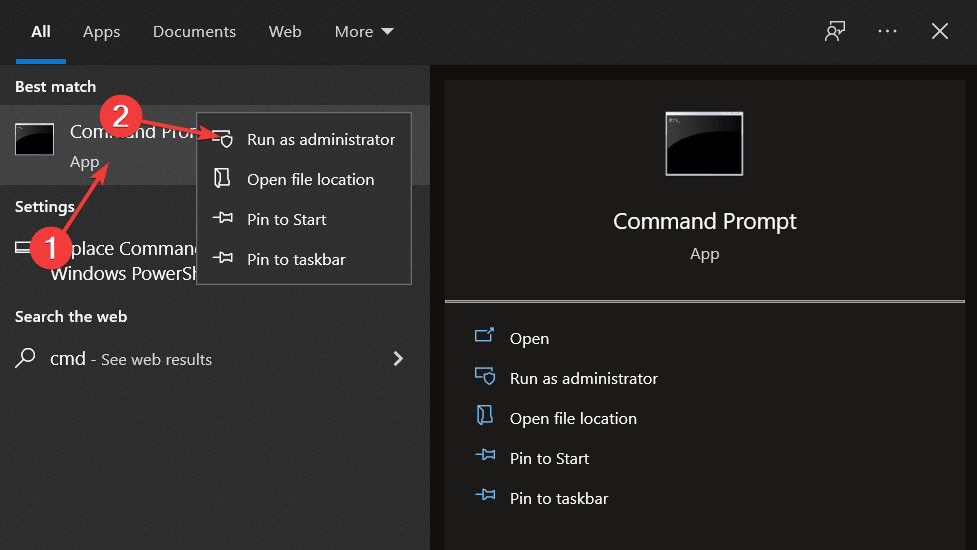Click blue file location icon in preview
This screenshot has height=550, width=977.
click(485, 415)
